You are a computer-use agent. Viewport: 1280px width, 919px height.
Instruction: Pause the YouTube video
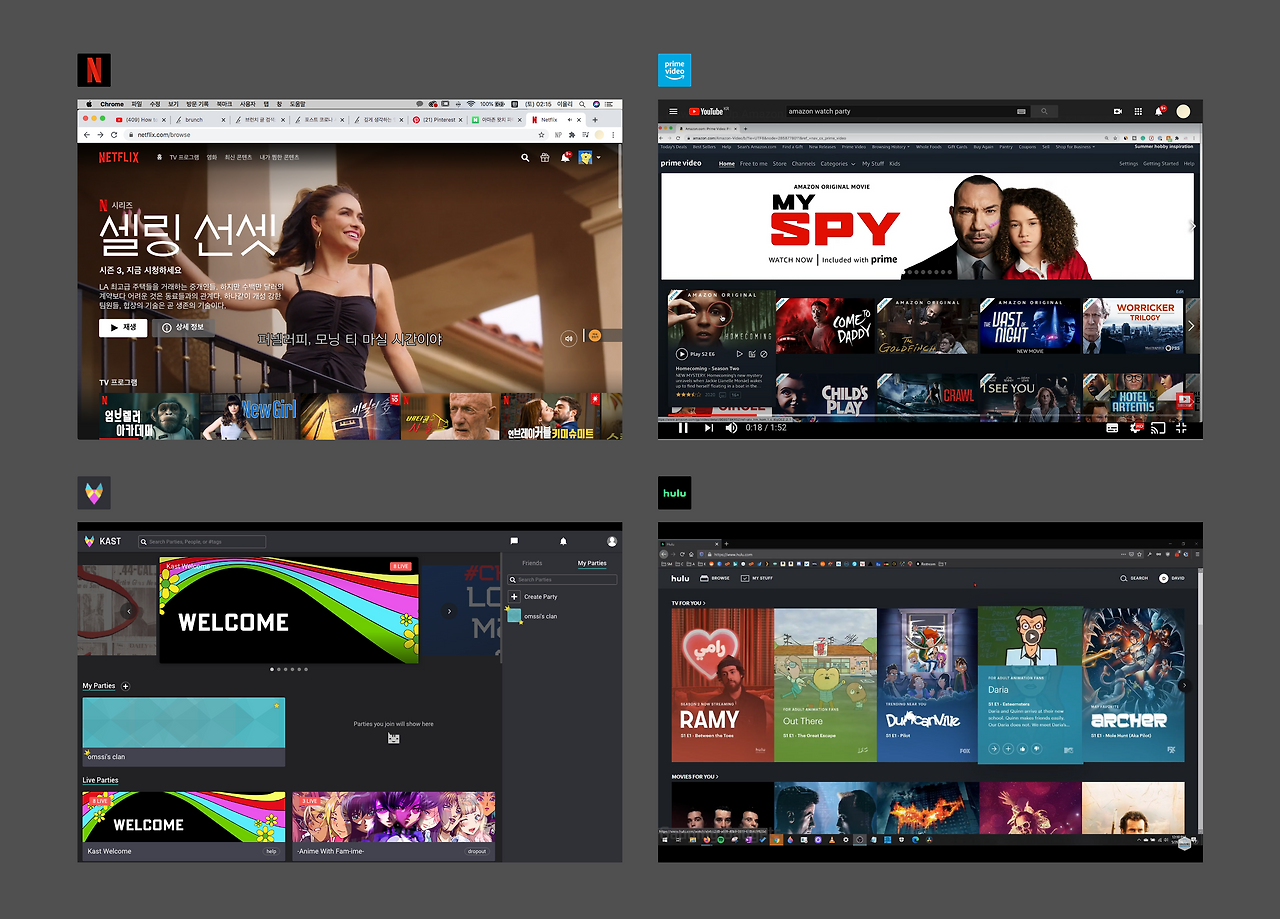684,428
